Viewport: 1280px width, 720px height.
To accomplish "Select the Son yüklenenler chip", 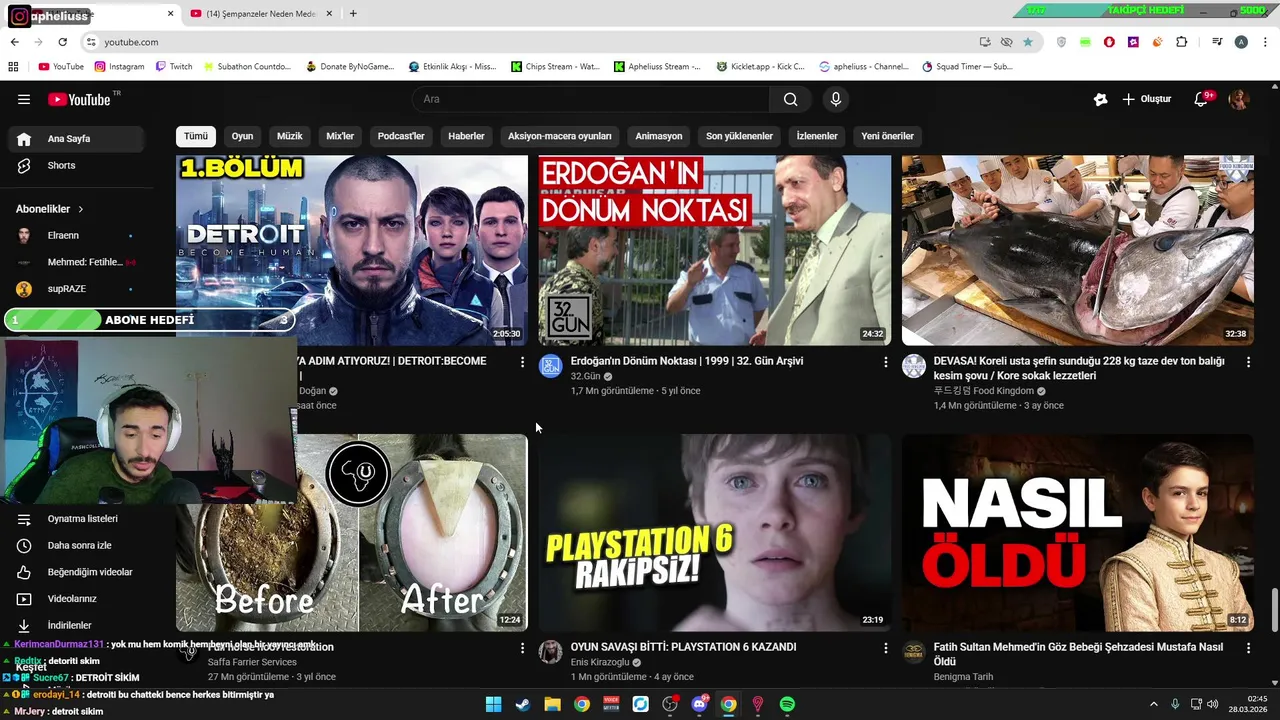I will (x=740, y=136).
